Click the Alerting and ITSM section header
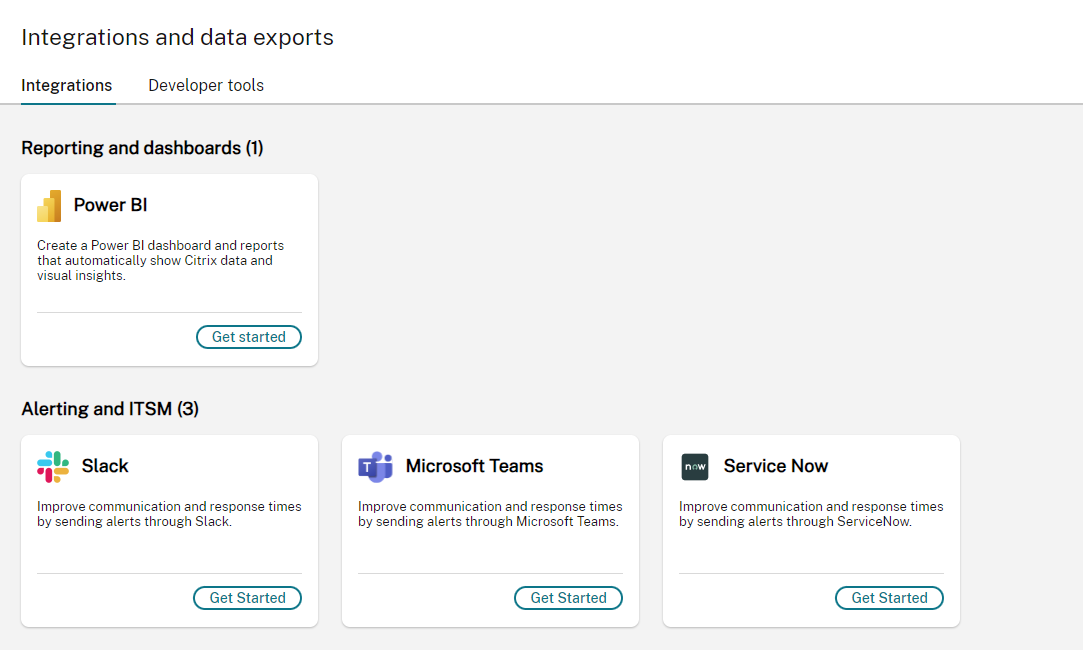This screenshot has width=1083, height=650. click(110, 408)
